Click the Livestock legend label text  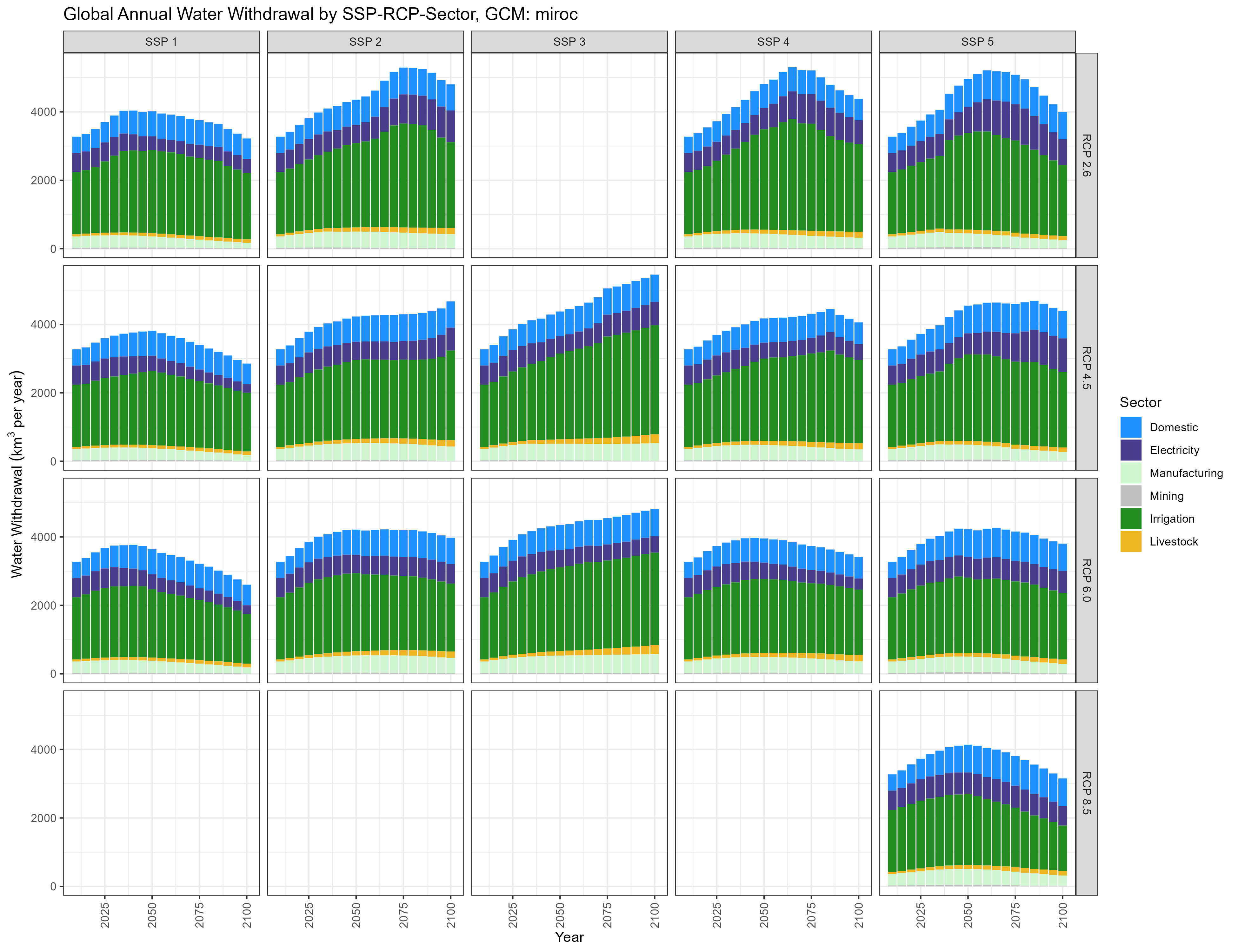(x=1174, y=541)
